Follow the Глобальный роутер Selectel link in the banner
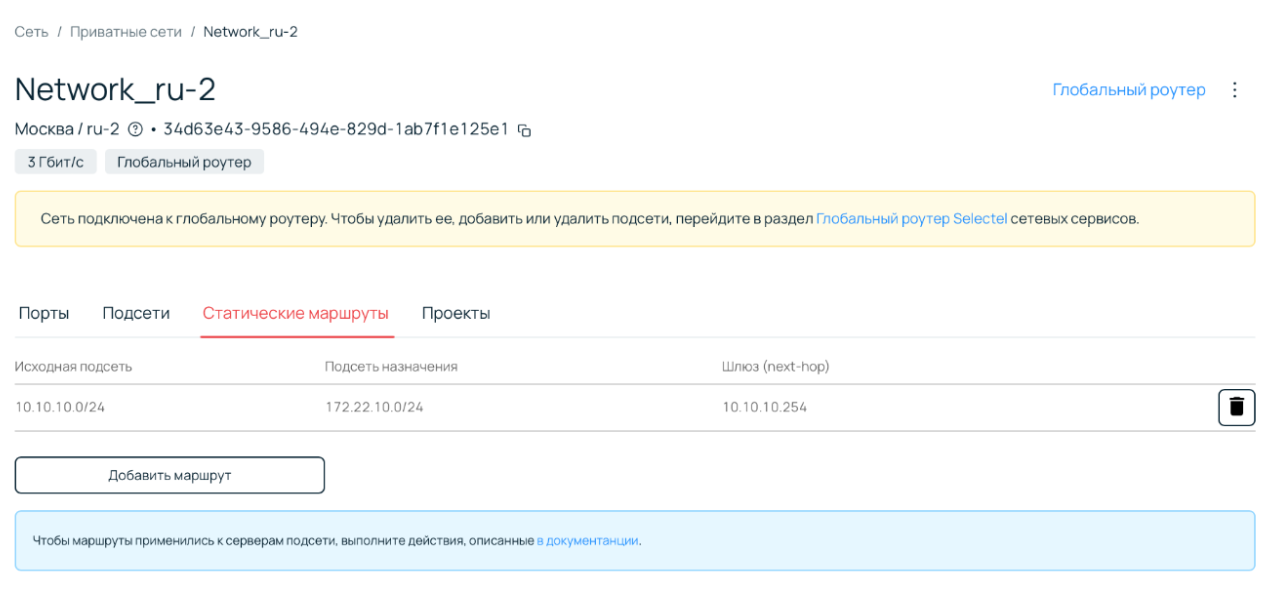The width and height of the screenshot is (1275, 595). coord(911,218)
